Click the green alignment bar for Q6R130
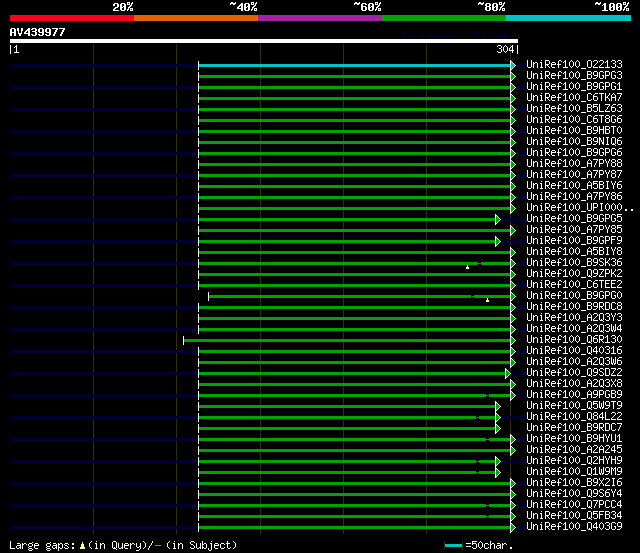 pyautogui.click(x=347, y=340)
